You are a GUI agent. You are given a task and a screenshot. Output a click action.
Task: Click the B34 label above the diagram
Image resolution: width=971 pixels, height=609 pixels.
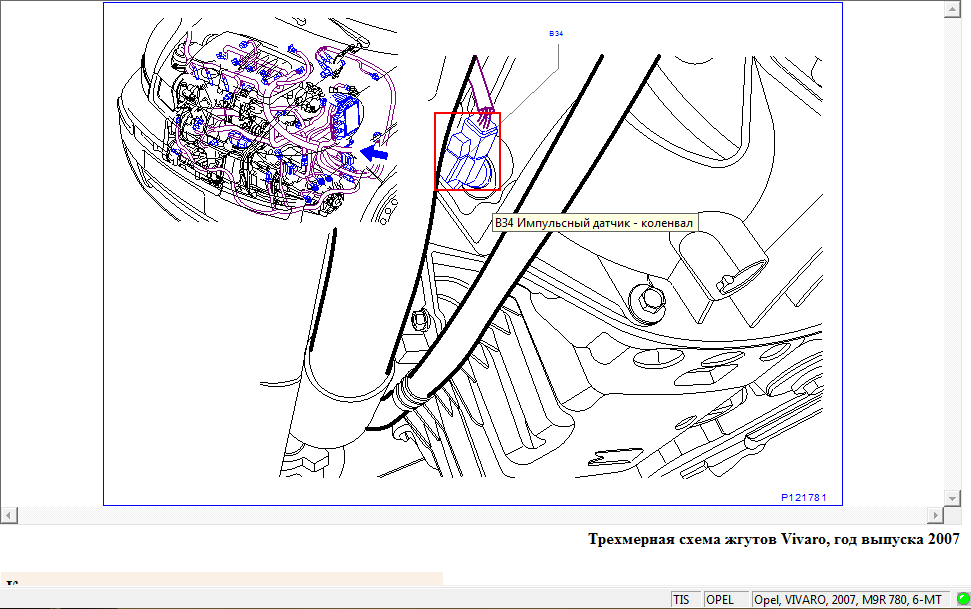[x=556, y=33]
